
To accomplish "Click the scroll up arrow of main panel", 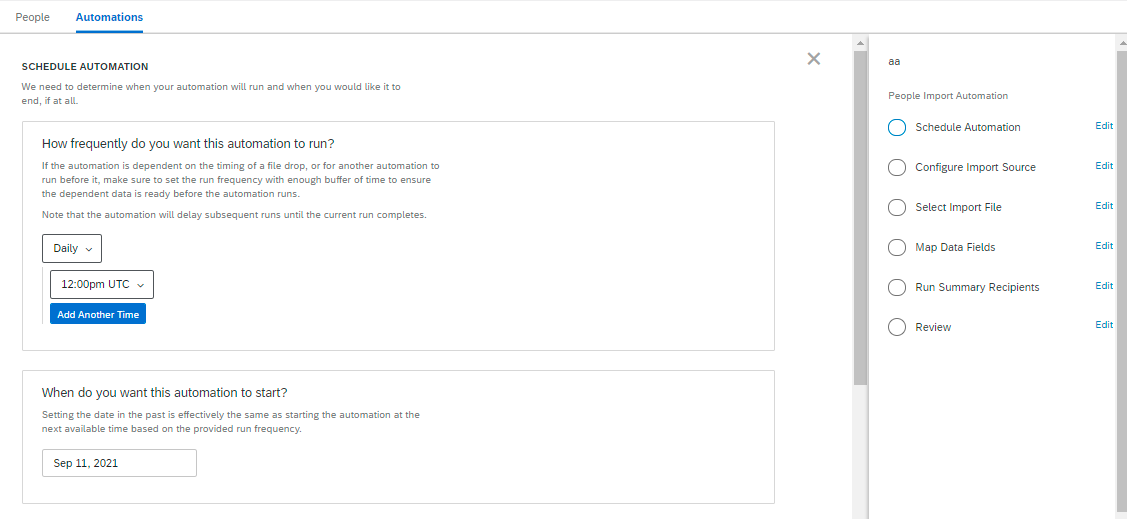I will tap(860, 44).
